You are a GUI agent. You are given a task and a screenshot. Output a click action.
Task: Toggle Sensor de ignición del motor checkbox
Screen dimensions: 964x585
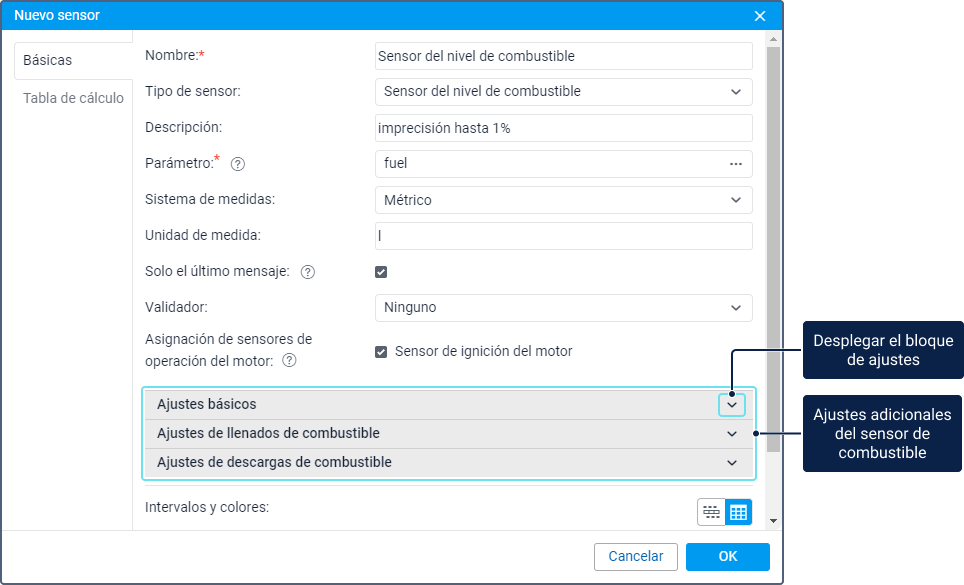(x=381, y=352)
